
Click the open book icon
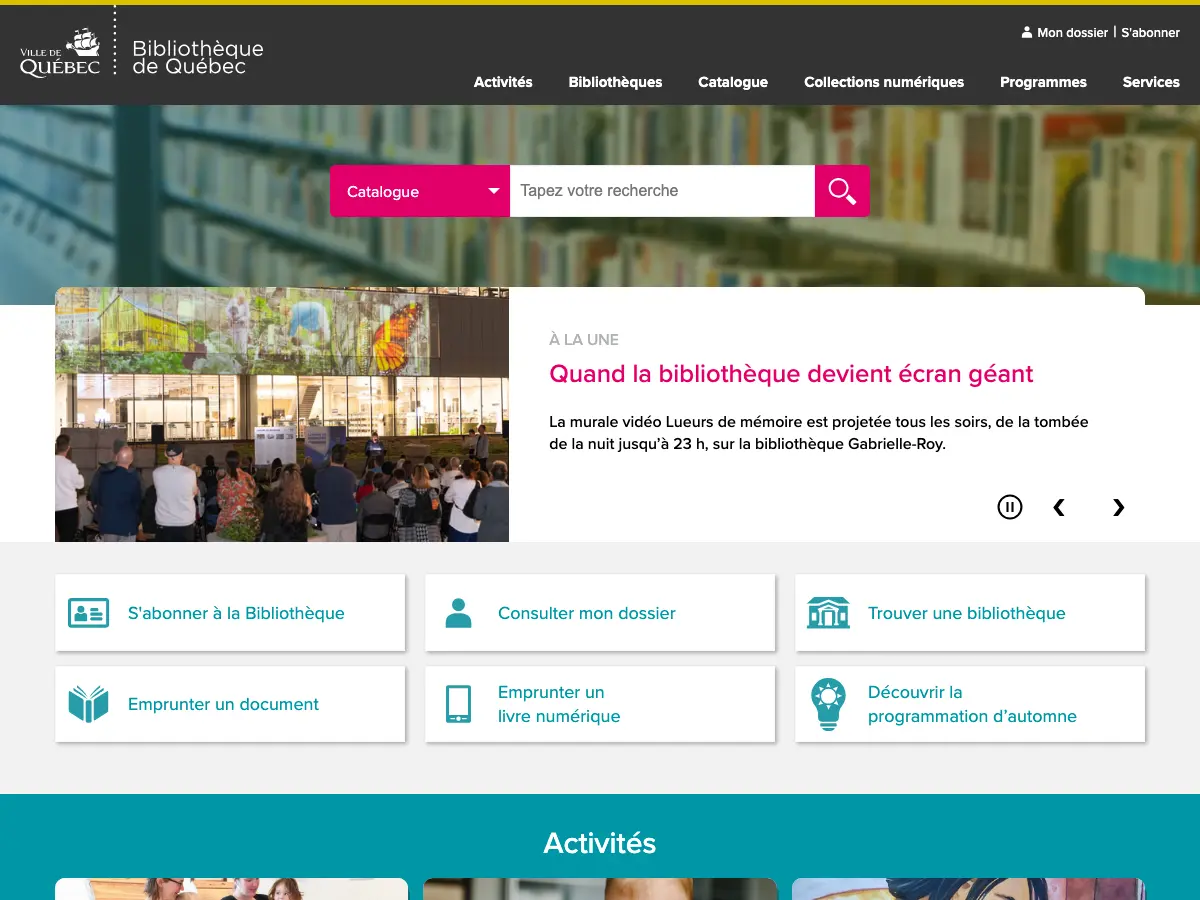click(88, 704)
